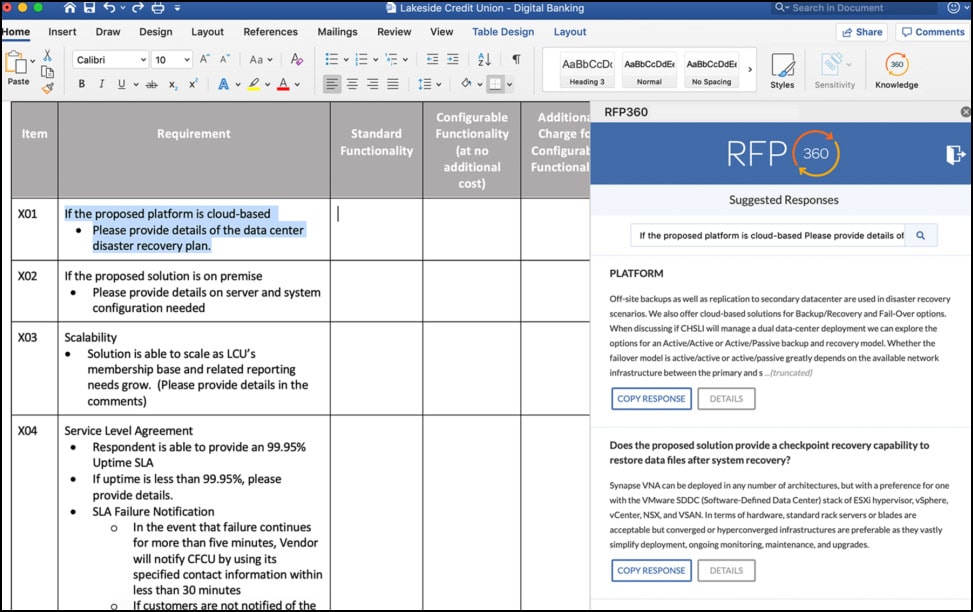Viewport: 973px width, 612px height.
Task: Open Comments pane button
Action: [x=933, y=32]
